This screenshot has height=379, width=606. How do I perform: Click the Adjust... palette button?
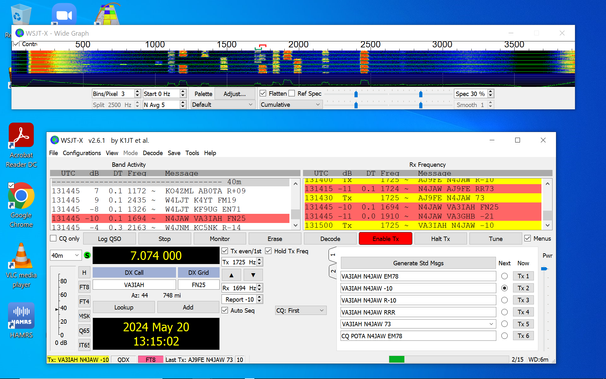(235, 93)
